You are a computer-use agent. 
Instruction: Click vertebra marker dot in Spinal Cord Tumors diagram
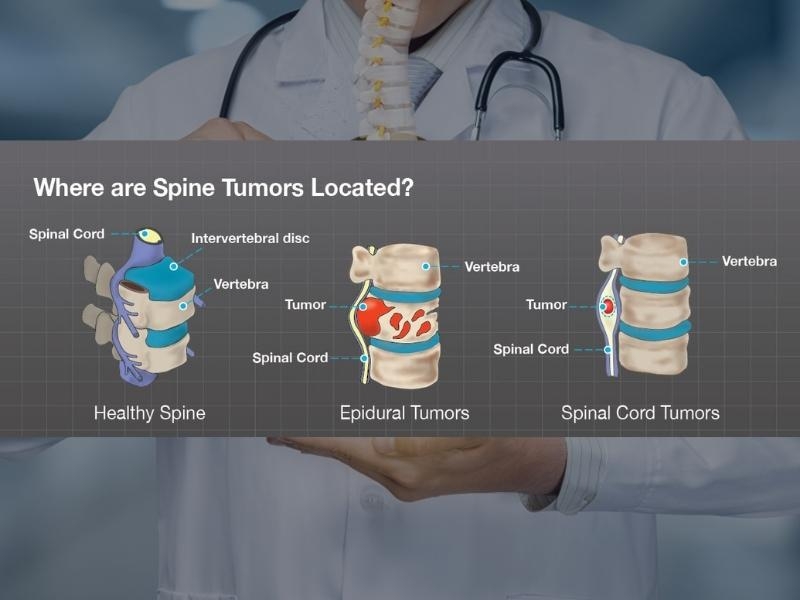pos(683,262)
